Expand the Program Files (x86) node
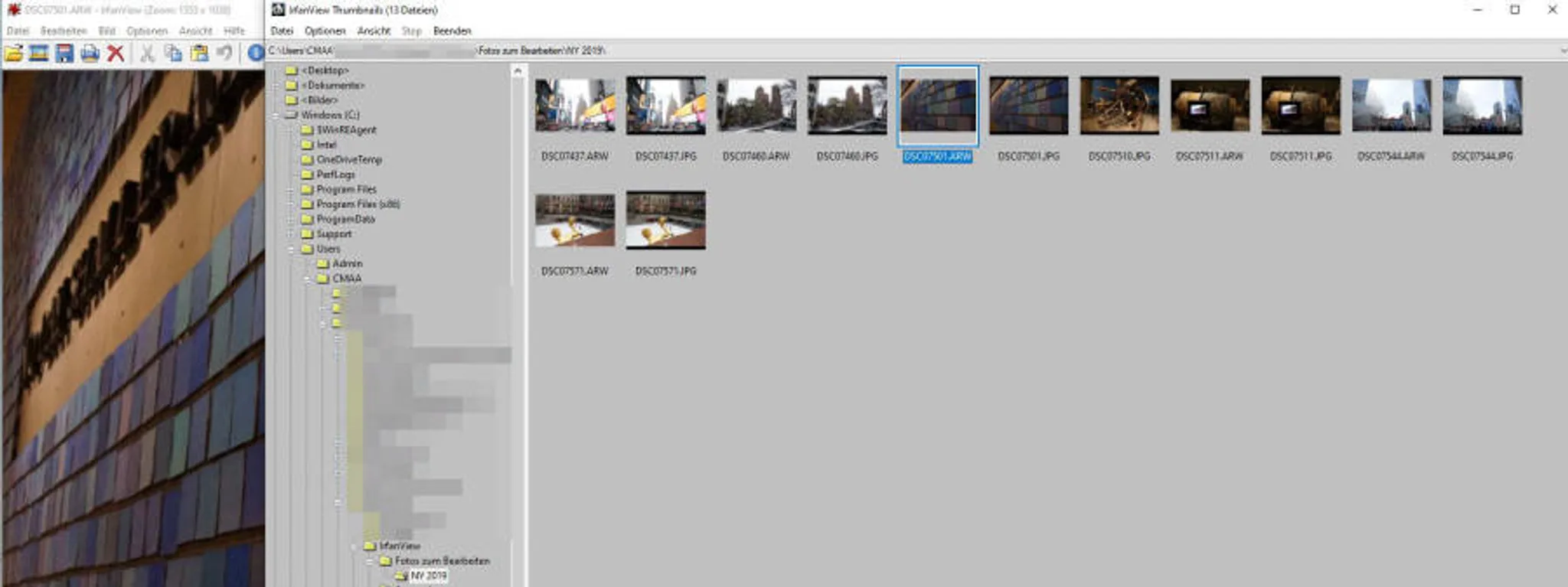The height and width of the screenshot is (587, 1568). pyautogui.click(x=291, y=204)
